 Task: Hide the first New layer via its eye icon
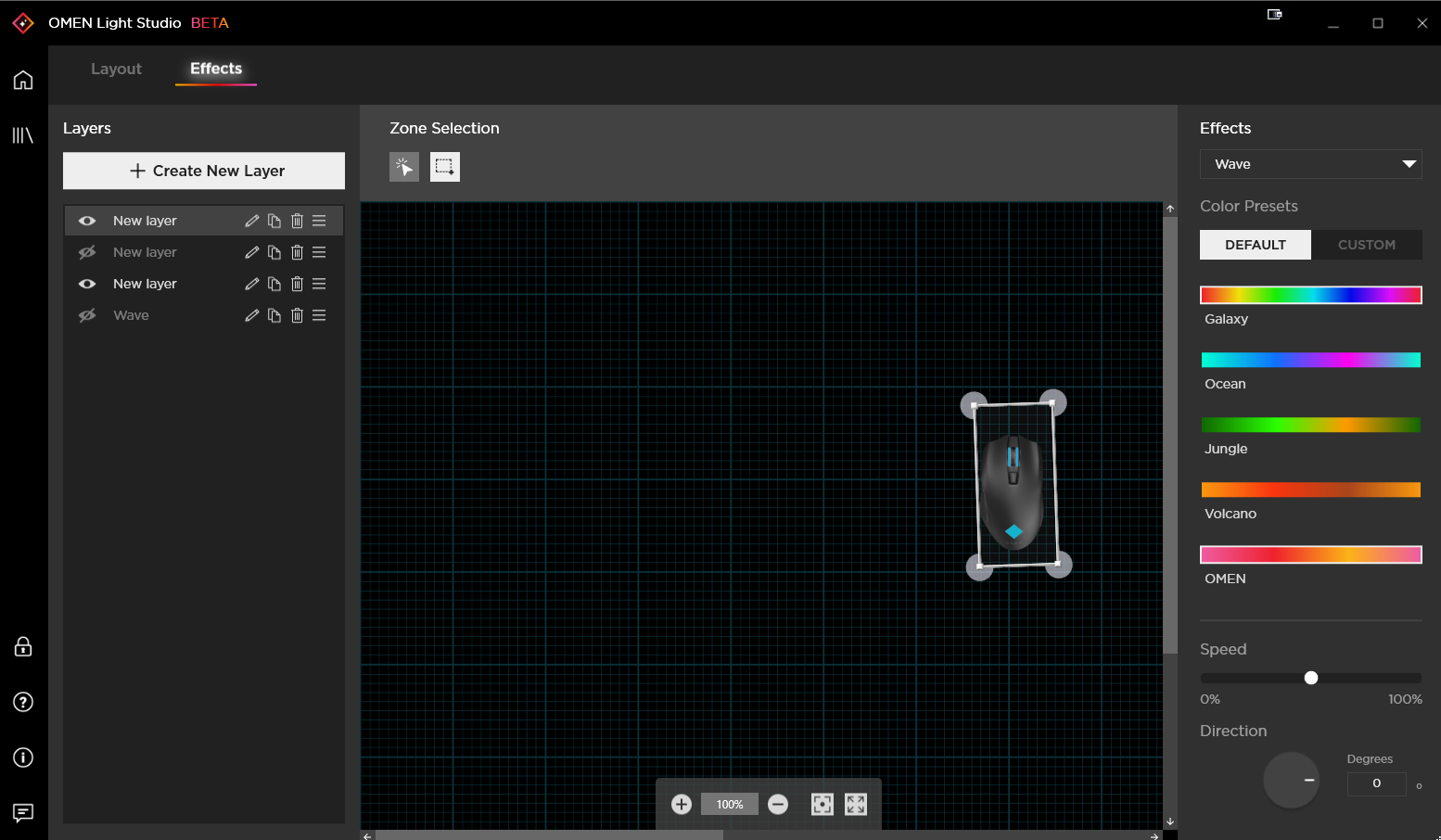click(87, 221)
